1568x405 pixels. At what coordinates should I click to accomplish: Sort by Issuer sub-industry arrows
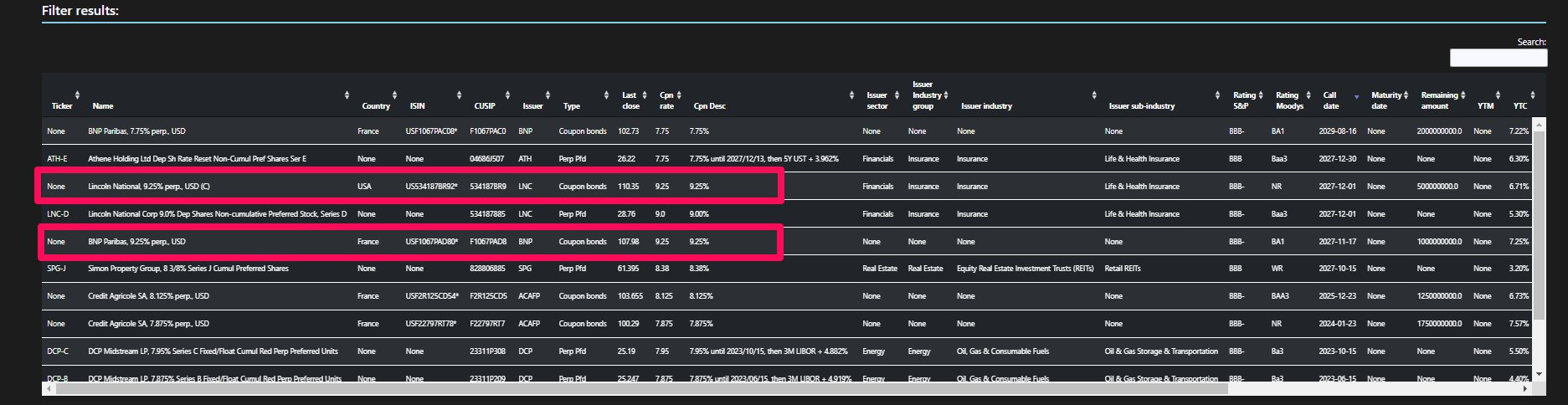1217,95
